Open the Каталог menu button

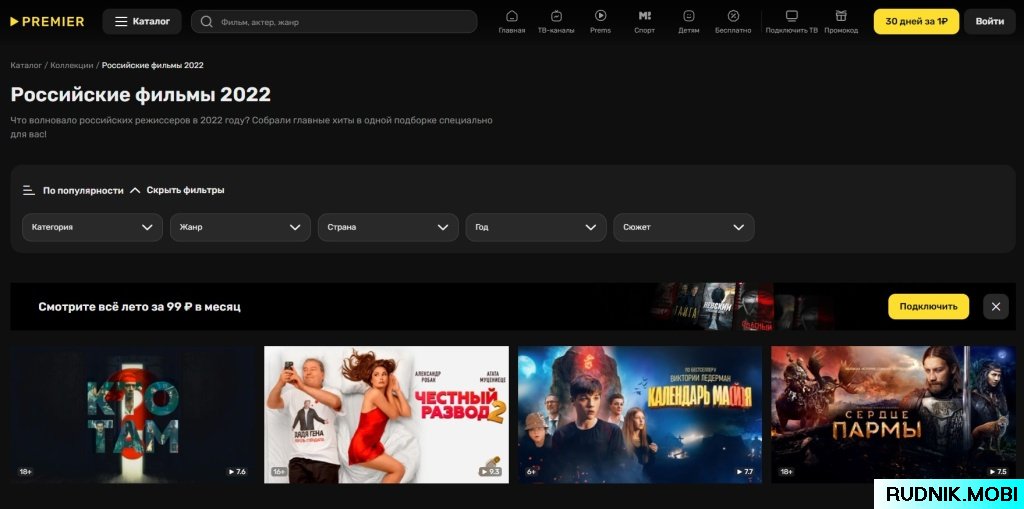pos(142,22)
